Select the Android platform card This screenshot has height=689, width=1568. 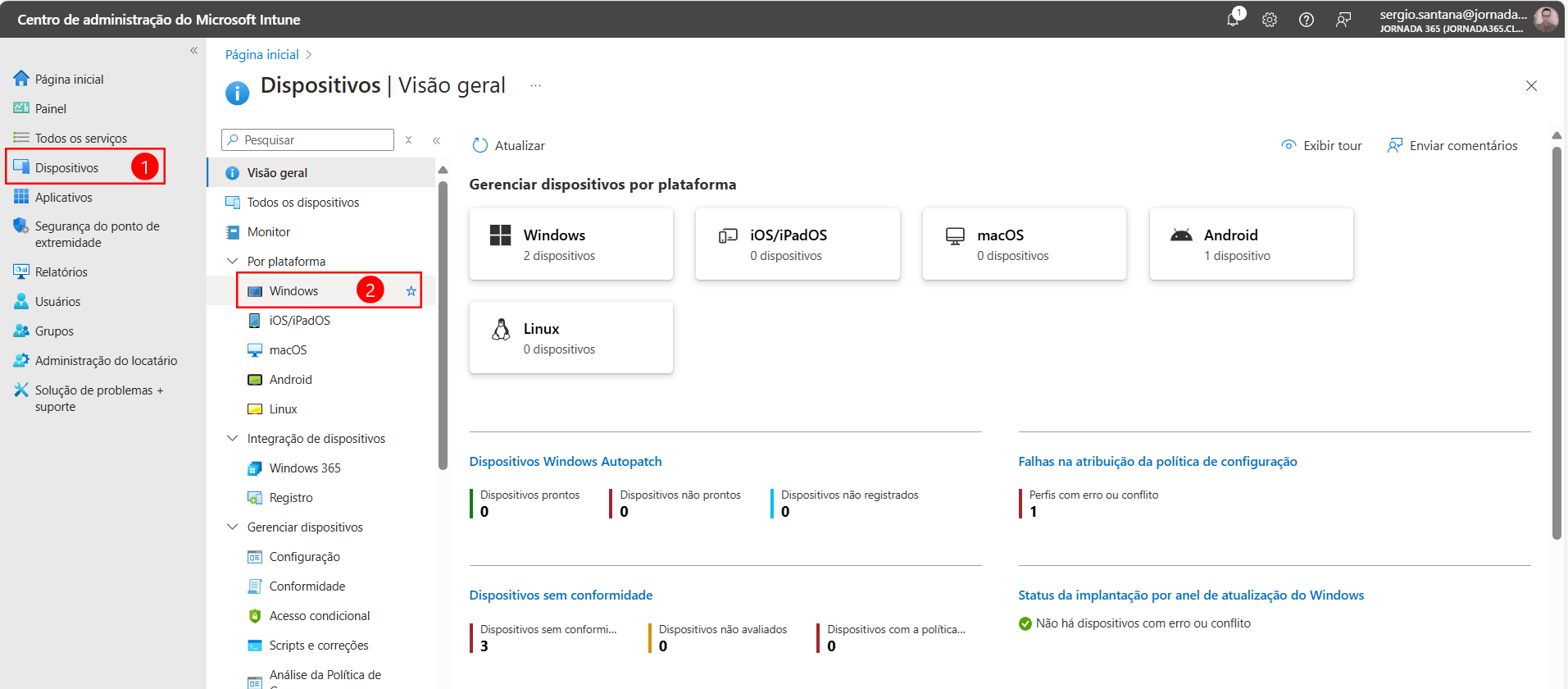tap(1251, 244)
